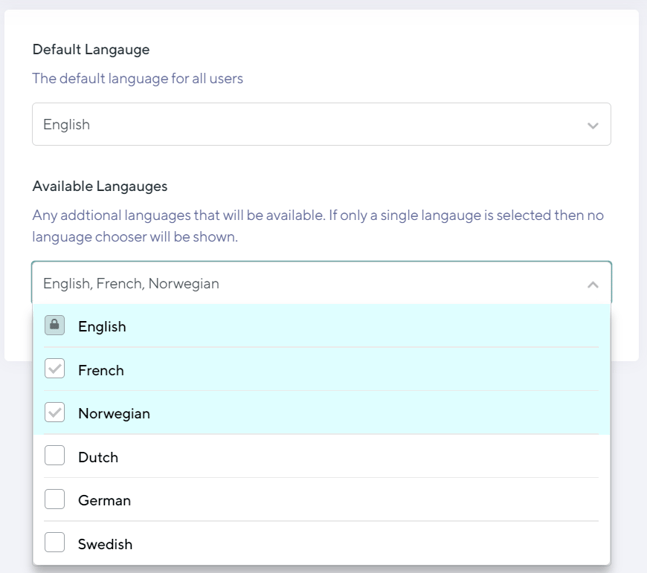Expand the Default Language chevron arrow
The height and width of the screenshot is (573, 647).
(x=593, y=126)
